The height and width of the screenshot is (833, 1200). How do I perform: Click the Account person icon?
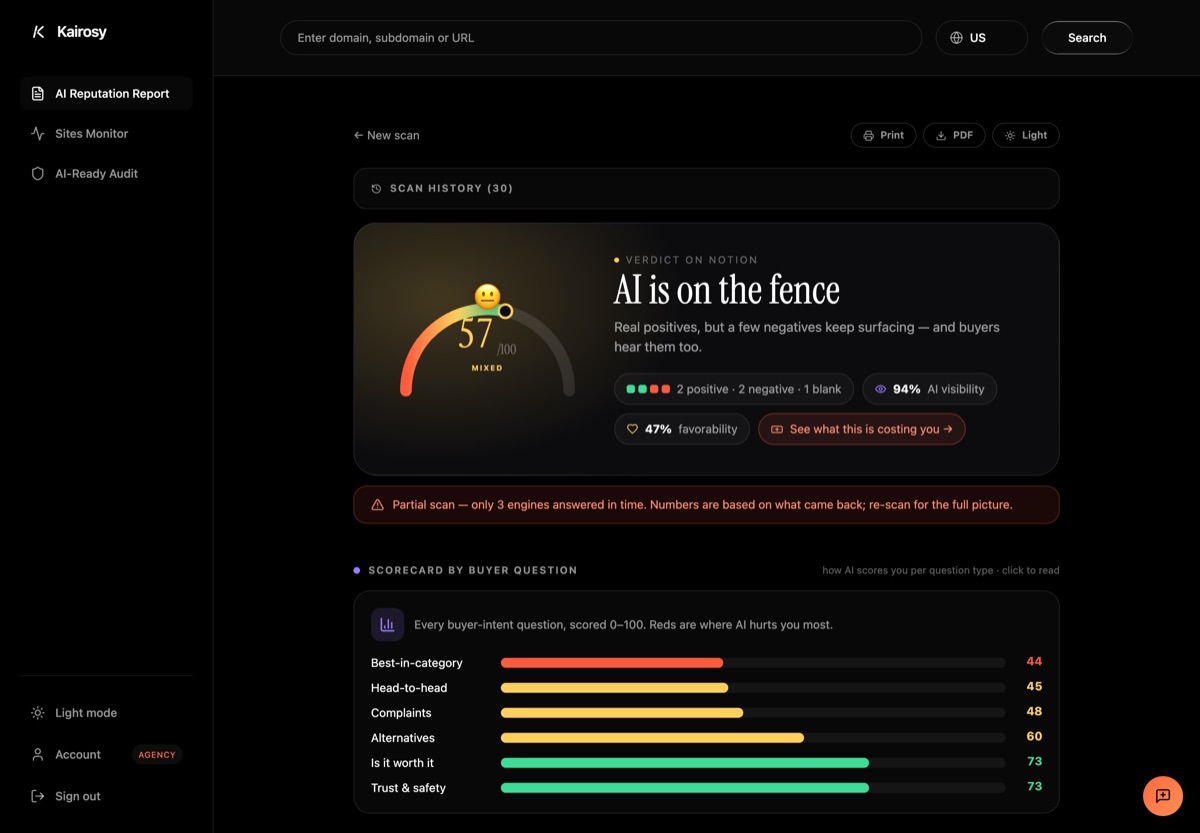[38, 755]
